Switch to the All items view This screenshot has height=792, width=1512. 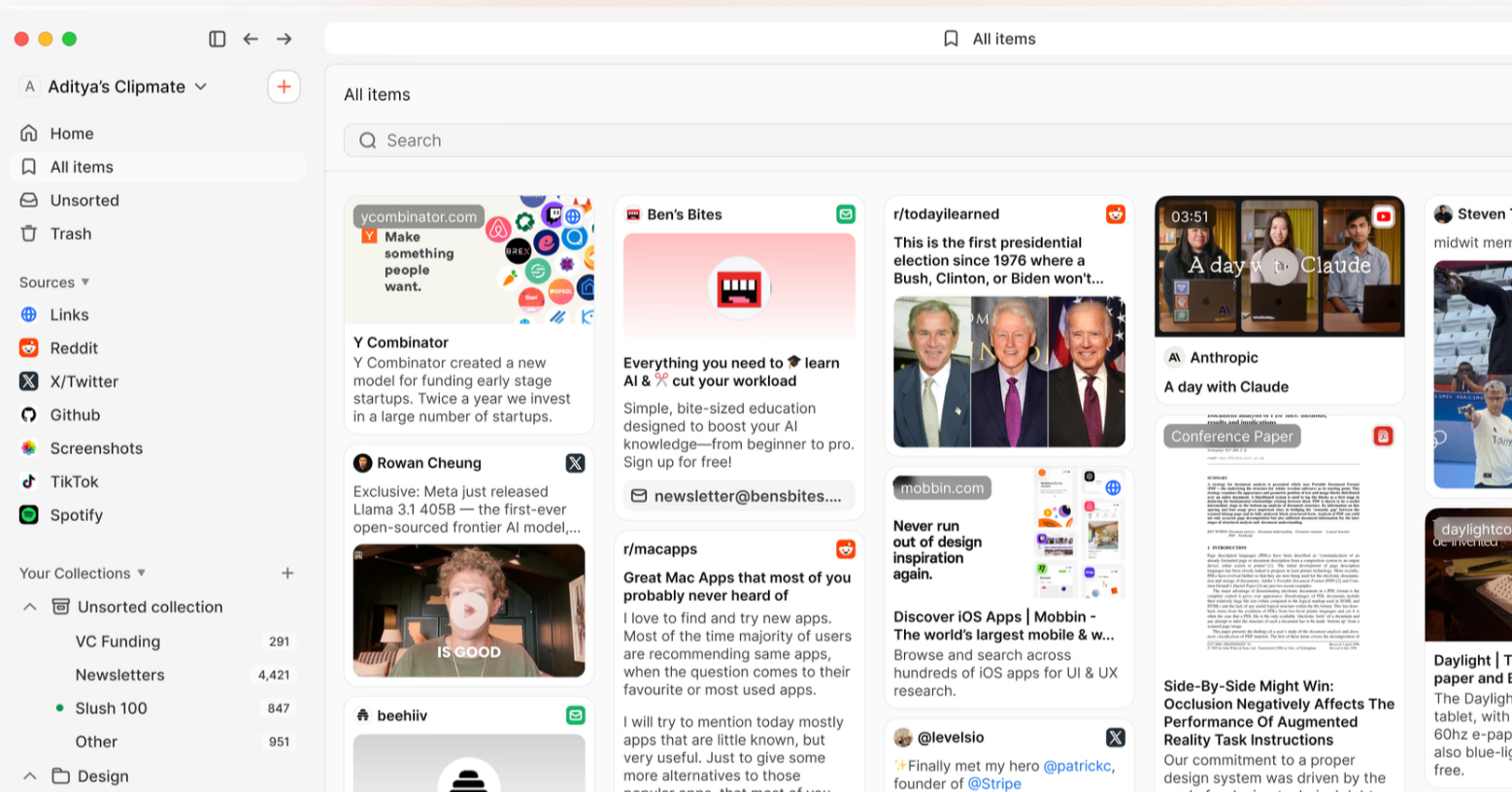coord(81,166)
